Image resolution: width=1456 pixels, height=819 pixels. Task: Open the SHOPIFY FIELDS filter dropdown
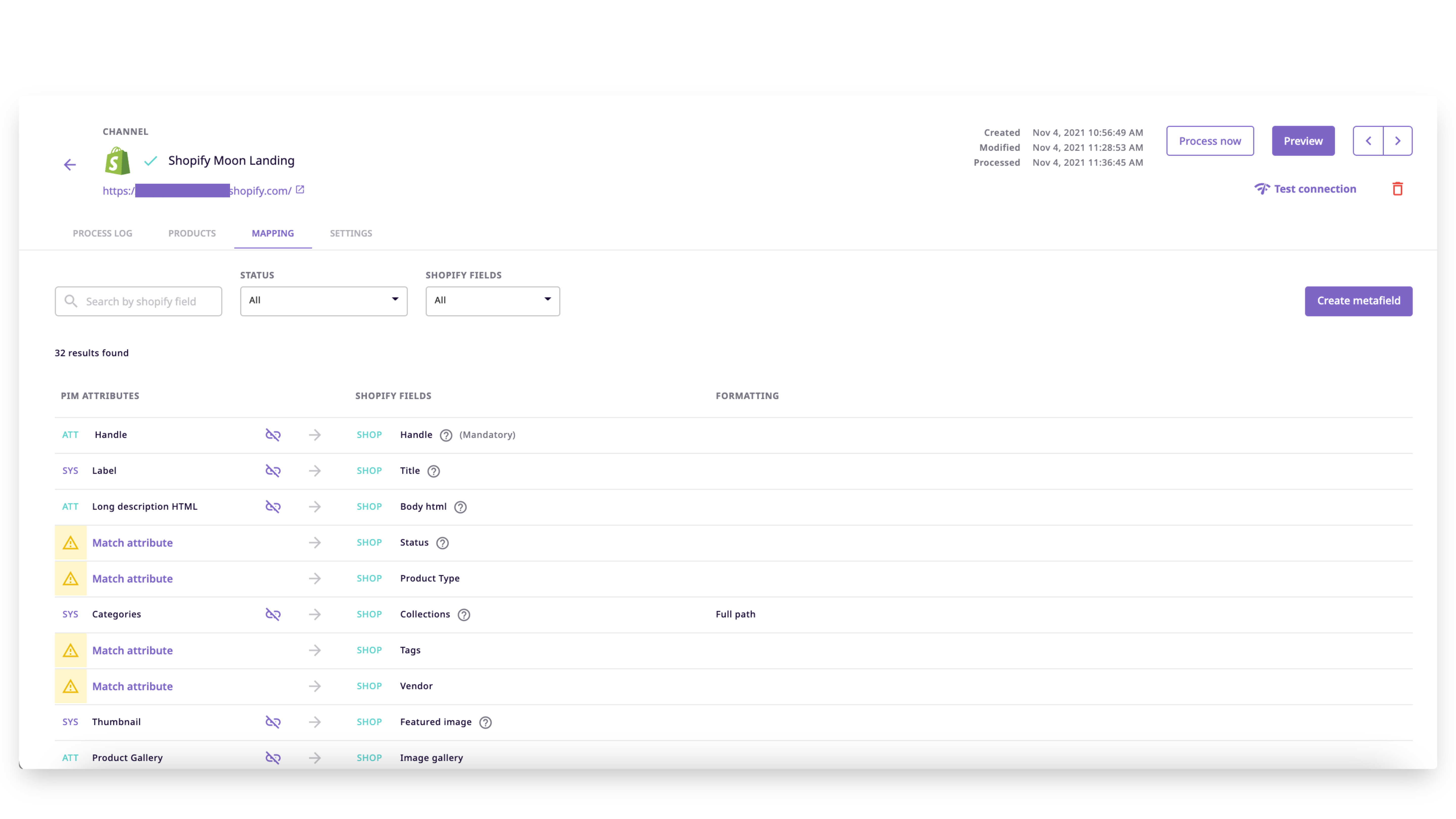click(493, 301)
